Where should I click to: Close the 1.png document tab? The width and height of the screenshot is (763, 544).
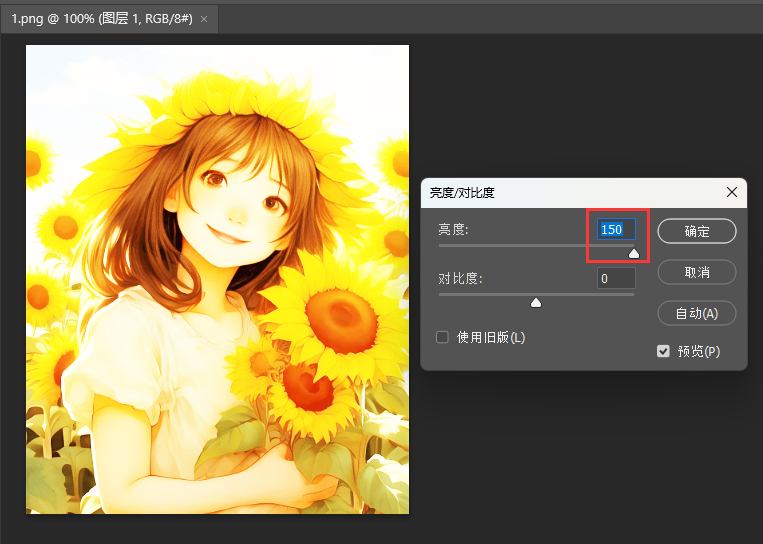(x=204, y=19)
